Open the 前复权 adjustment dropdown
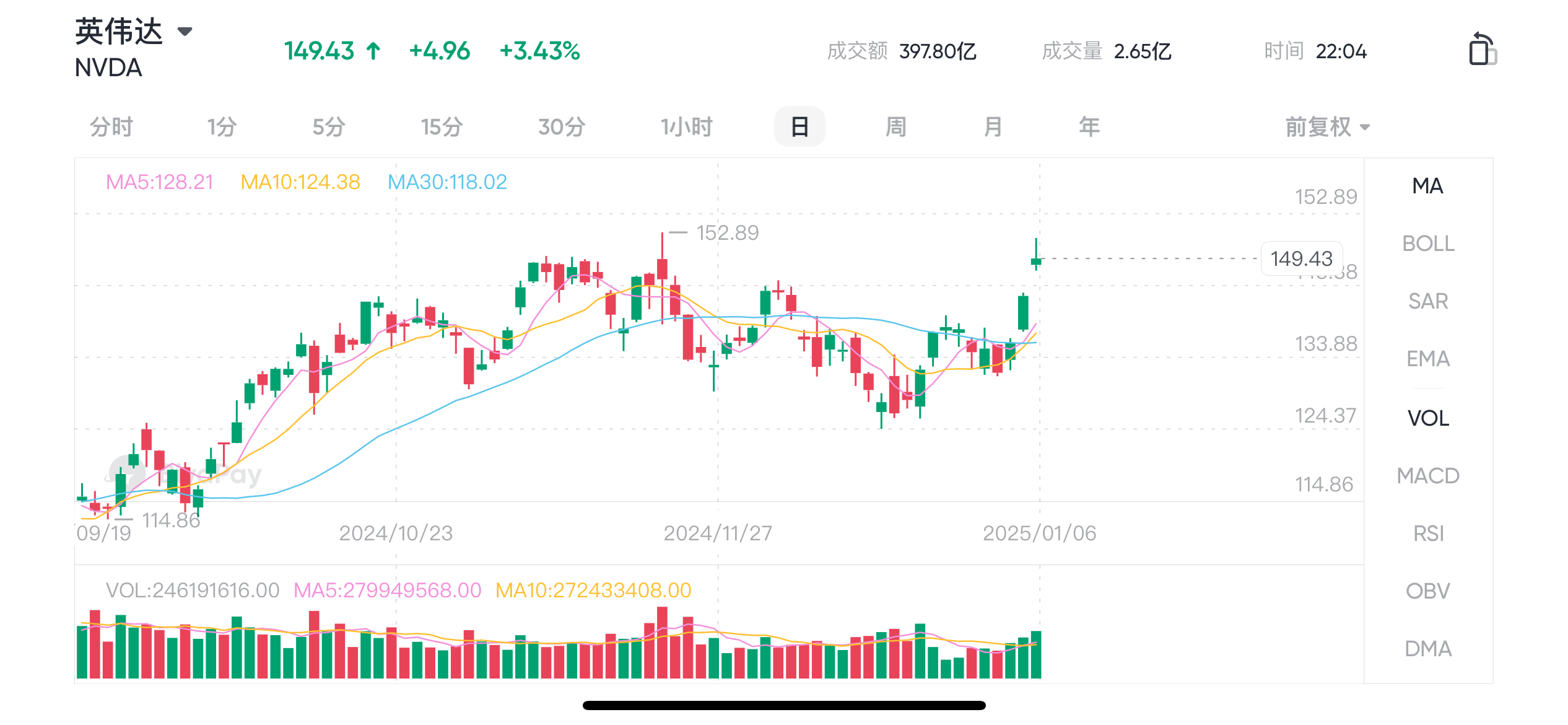The image size is (1568, 725). pyautogui.click(x=1326, y=127)
